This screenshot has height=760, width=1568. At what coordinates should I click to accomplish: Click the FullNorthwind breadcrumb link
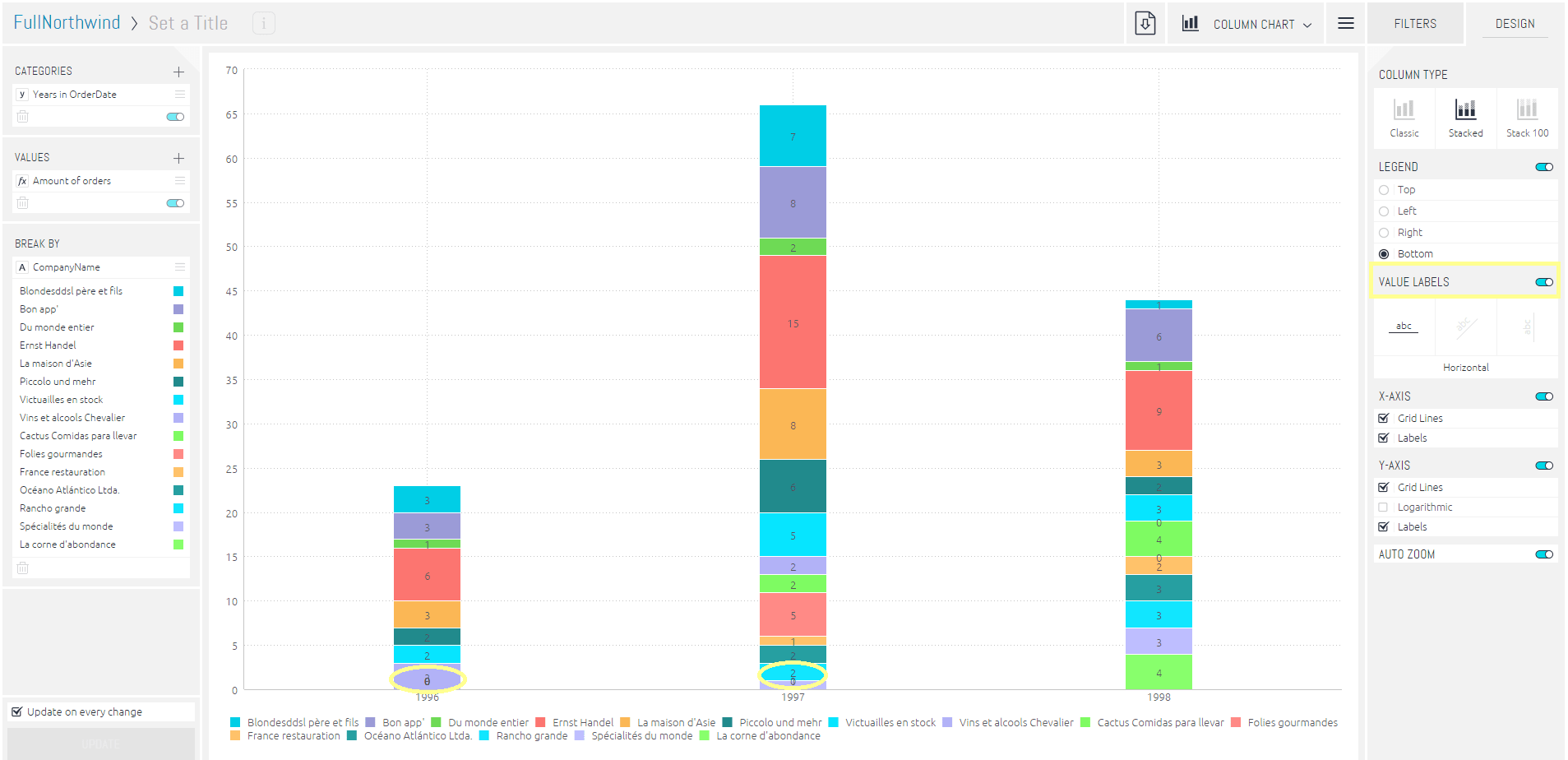click(67, 23)
